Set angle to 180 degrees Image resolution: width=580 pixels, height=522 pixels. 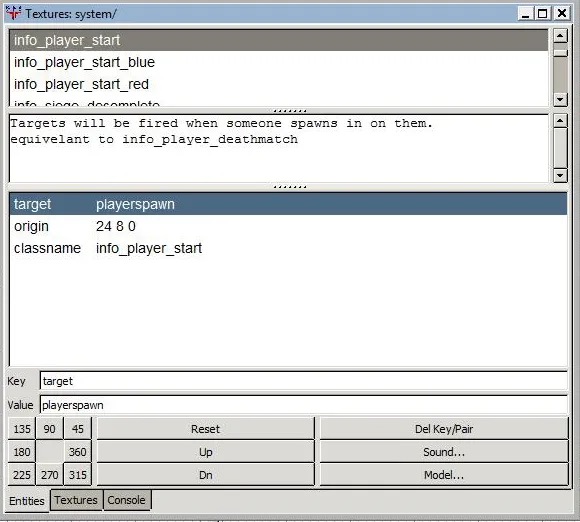point(22,452)
